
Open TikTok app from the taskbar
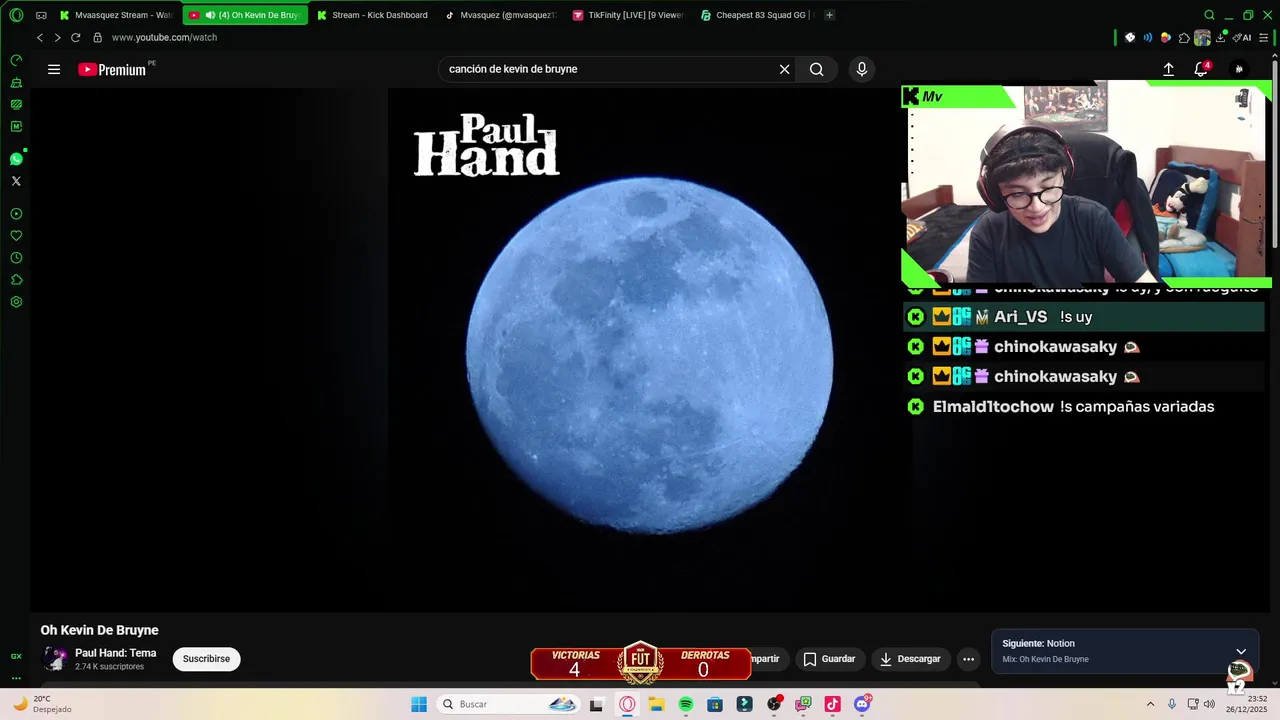click(832, 704)
